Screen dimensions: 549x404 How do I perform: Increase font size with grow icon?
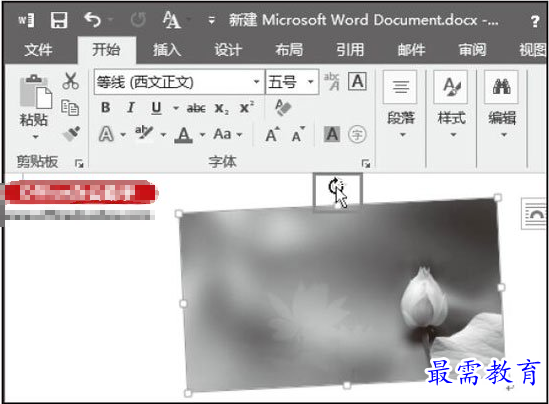[273, 134]
